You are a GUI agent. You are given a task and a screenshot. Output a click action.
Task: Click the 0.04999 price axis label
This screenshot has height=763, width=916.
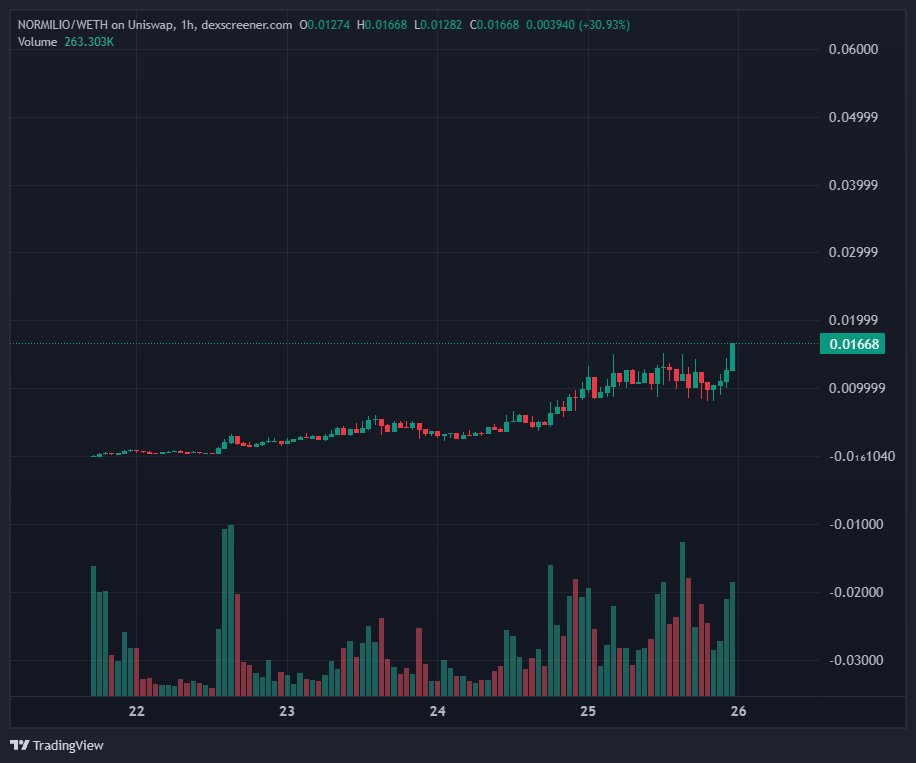[853, 117]
